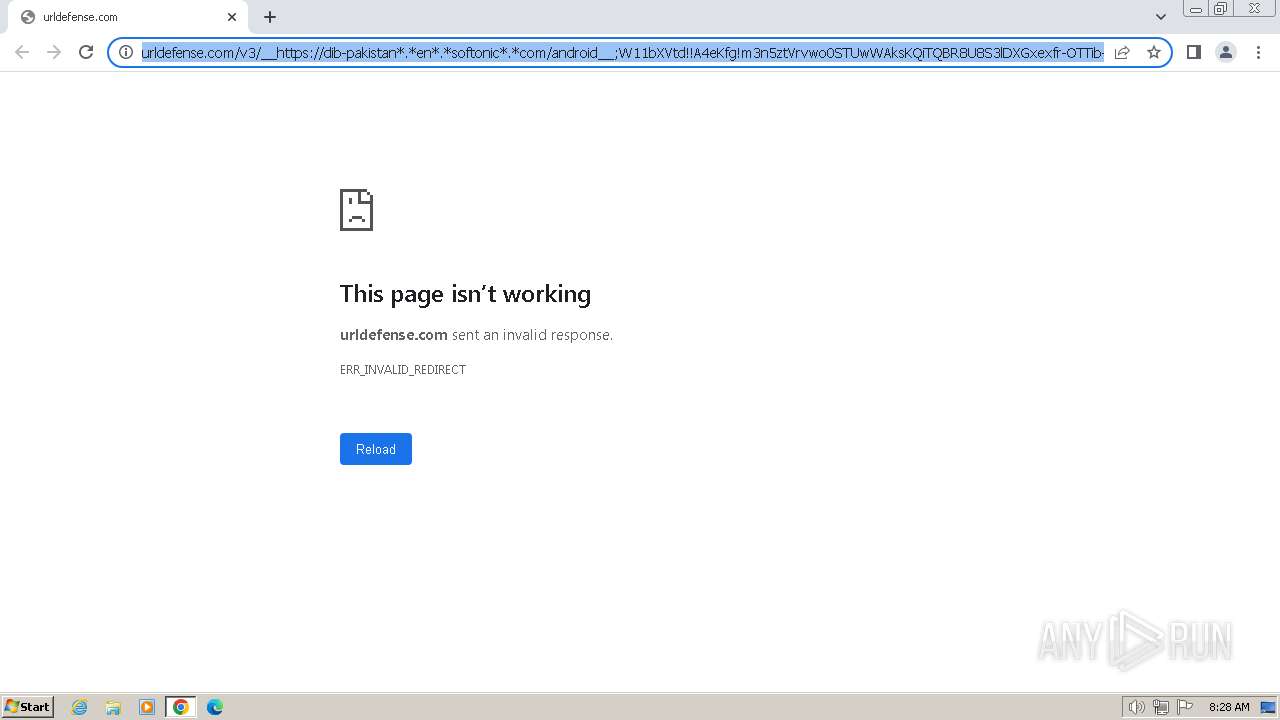1280x720 pixels.
Task: Click 'urldefense.com sent an invalid response' text
Action: coord(476,335)
